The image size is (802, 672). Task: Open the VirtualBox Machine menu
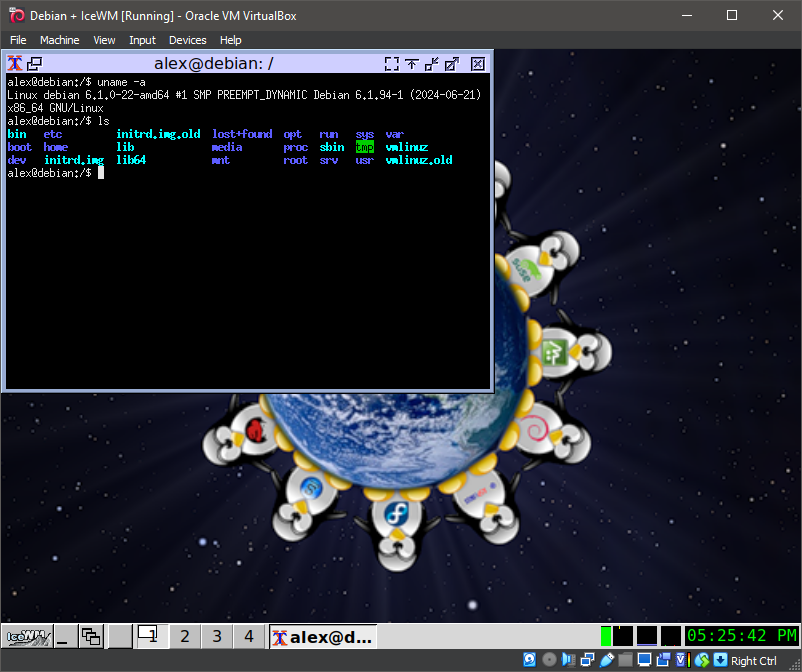pos(59,40)
